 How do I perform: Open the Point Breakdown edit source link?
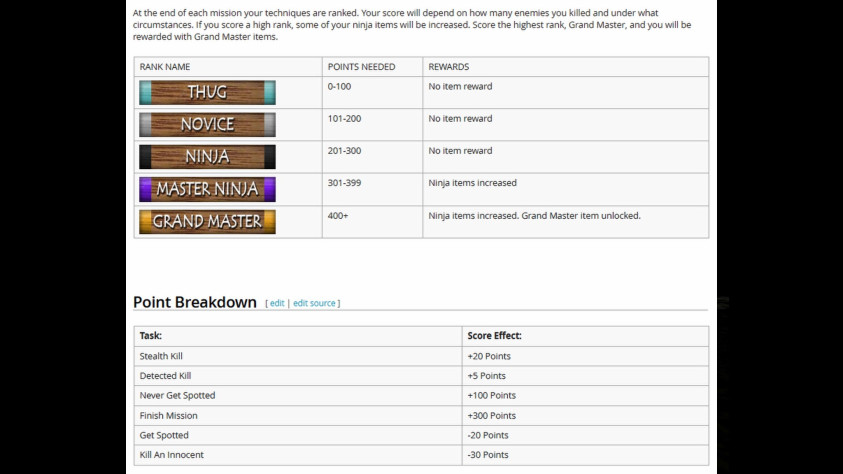[314, 303]
